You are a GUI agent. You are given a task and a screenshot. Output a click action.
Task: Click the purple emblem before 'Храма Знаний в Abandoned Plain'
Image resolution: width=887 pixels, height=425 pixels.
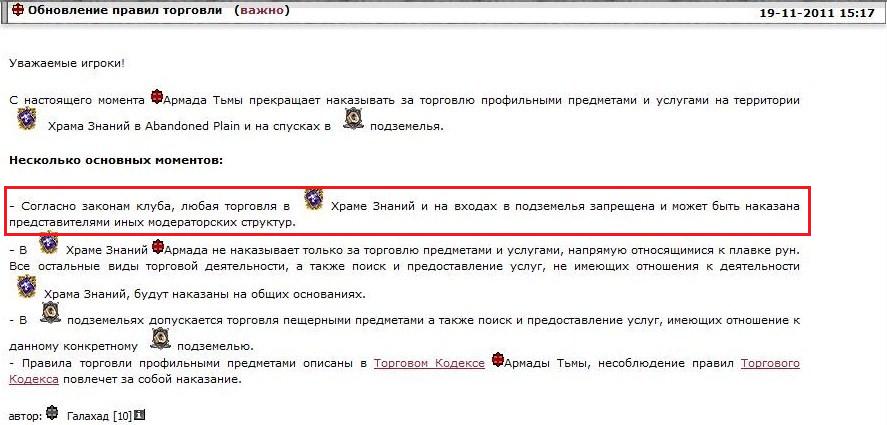27,119
